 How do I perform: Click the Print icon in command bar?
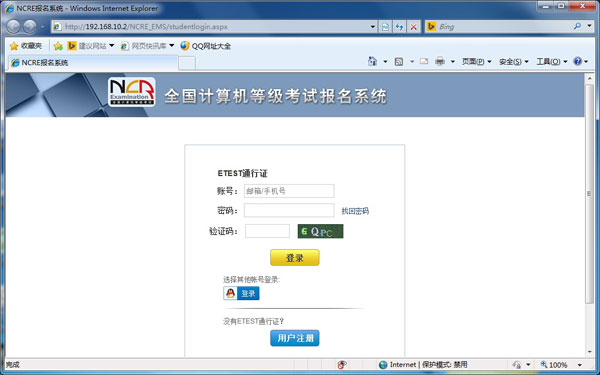coord(440,61)
